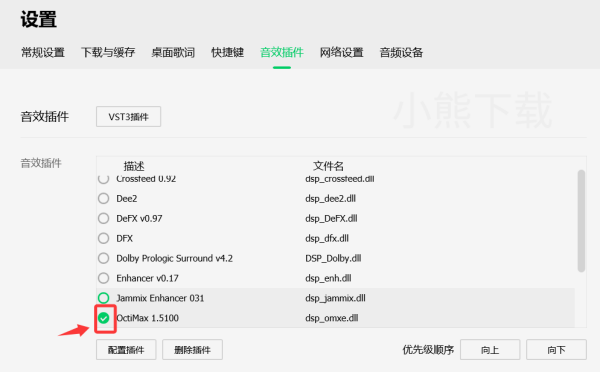600x372 pixels.
Task: Select the dsp_enh.dll file name
Action: 328,278
